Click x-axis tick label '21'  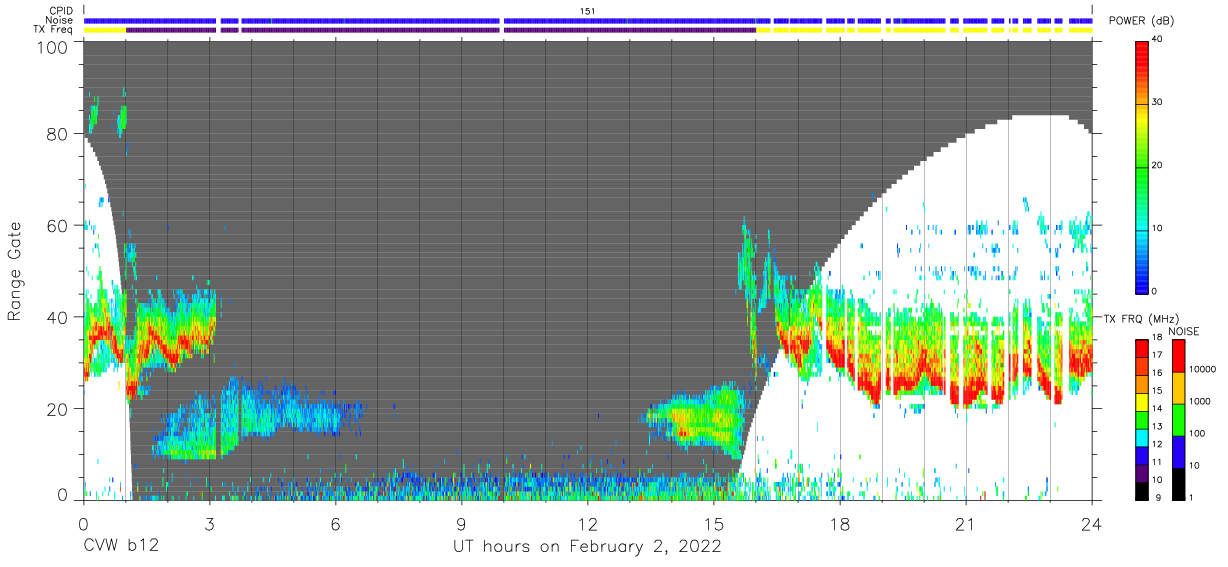[x=966, y=522]
